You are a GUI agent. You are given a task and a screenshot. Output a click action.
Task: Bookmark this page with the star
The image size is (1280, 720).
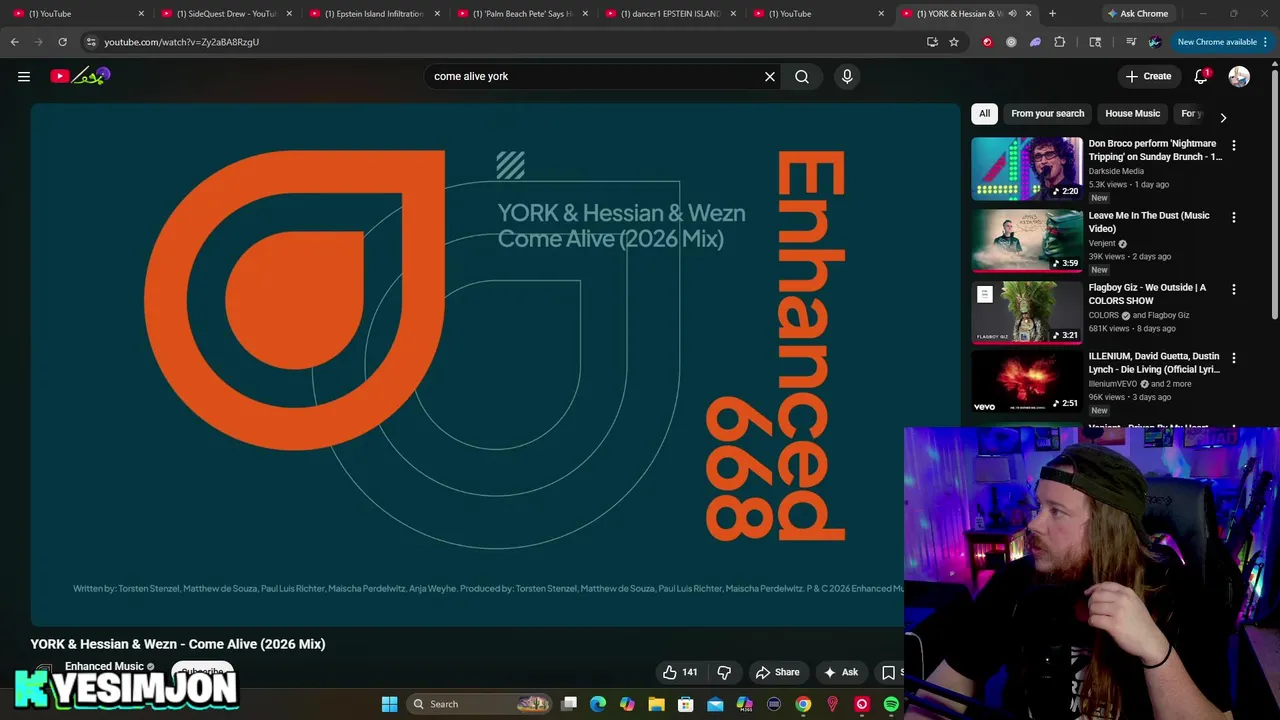pyautogui.click(x=954, y=42)
